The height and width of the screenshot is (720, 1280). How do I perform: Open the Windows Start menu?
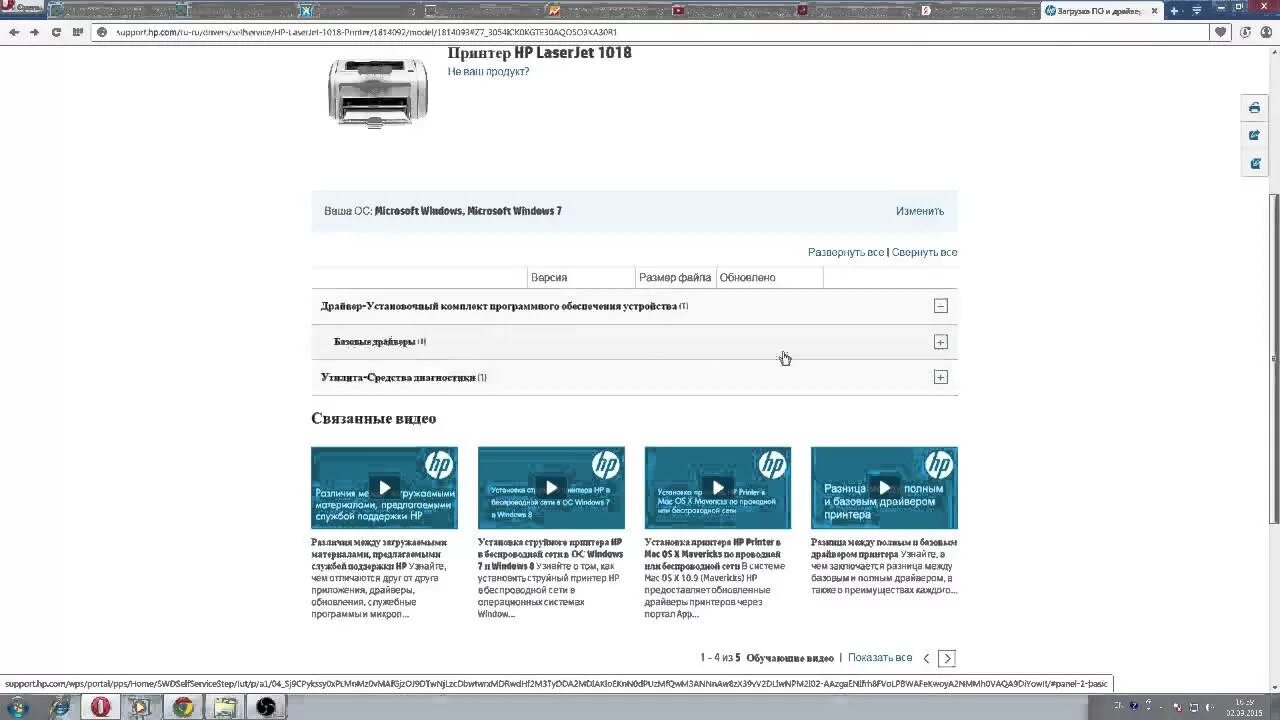coord(20,707)
